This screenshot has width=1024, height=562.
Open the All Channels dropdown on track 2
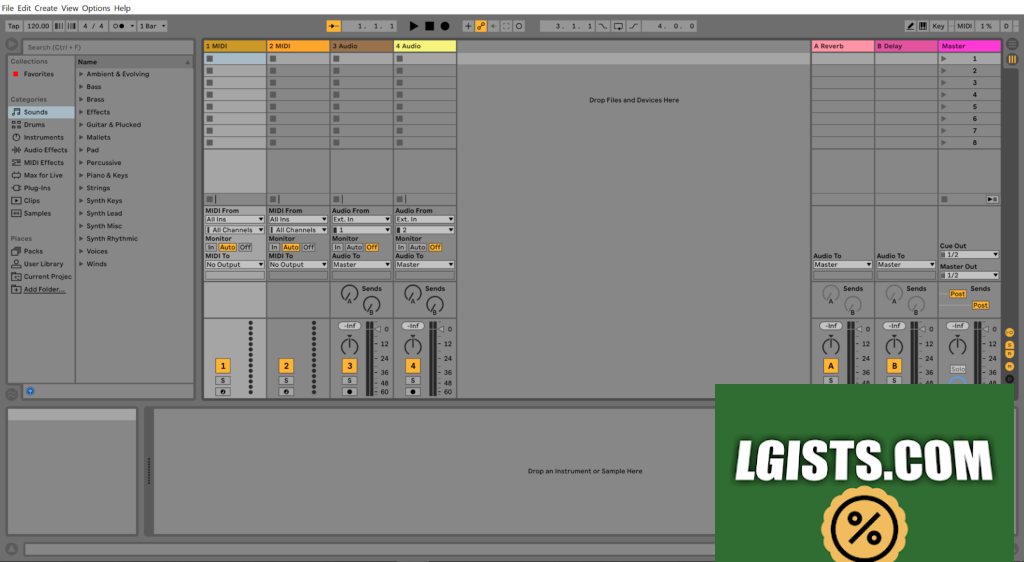(x=298, y=230)
